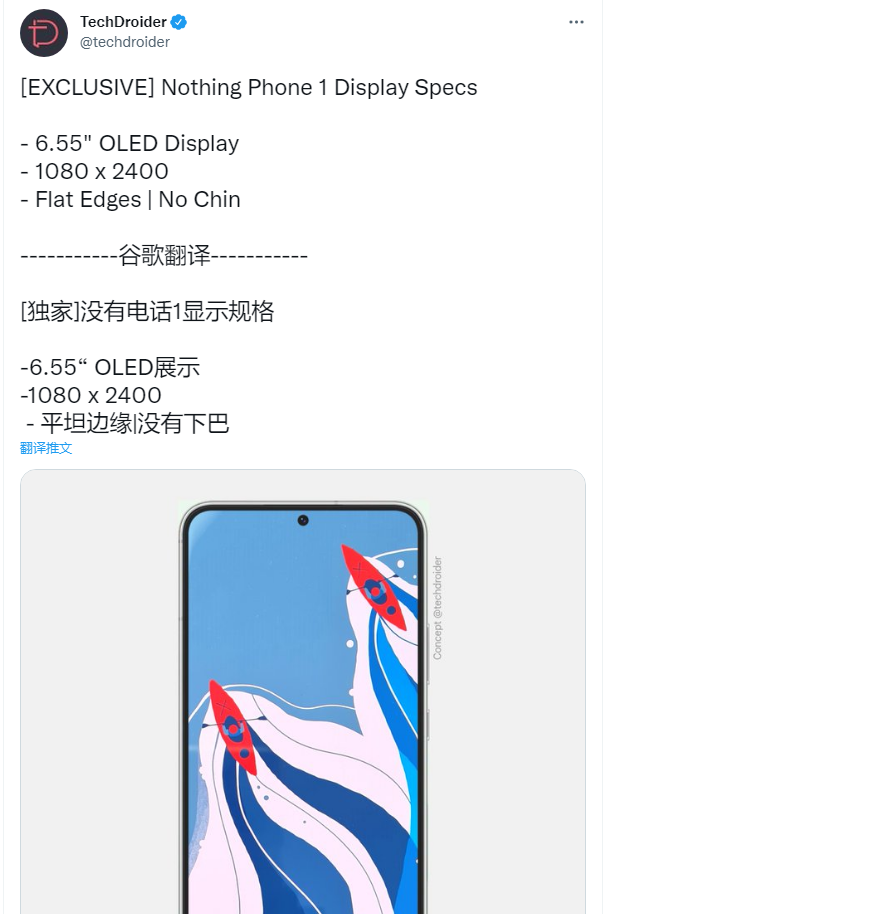The width and height of the screenshot is (896, 914).
Task: Click the phone's punch-hole camera dot
Action: tap(303, 520)
